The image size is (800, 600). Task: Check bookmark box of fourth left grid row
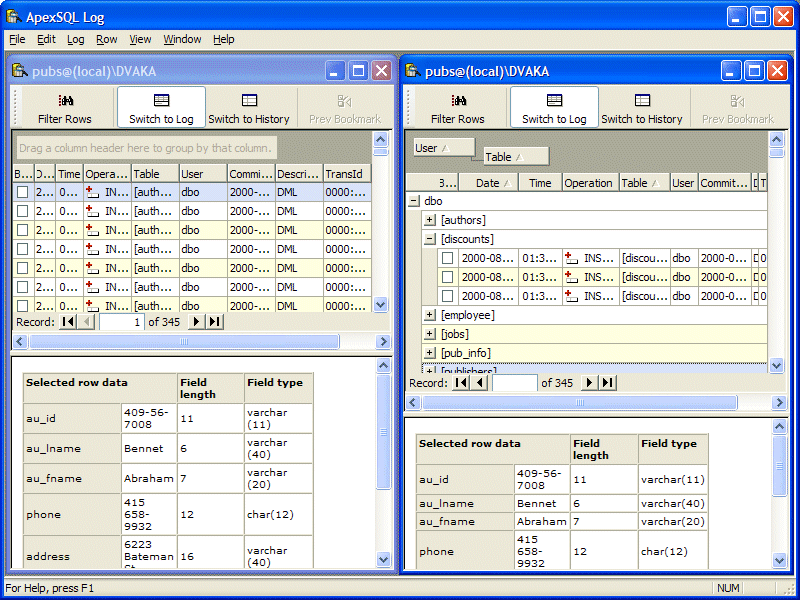pyautogui.click(x=22, y=249)
